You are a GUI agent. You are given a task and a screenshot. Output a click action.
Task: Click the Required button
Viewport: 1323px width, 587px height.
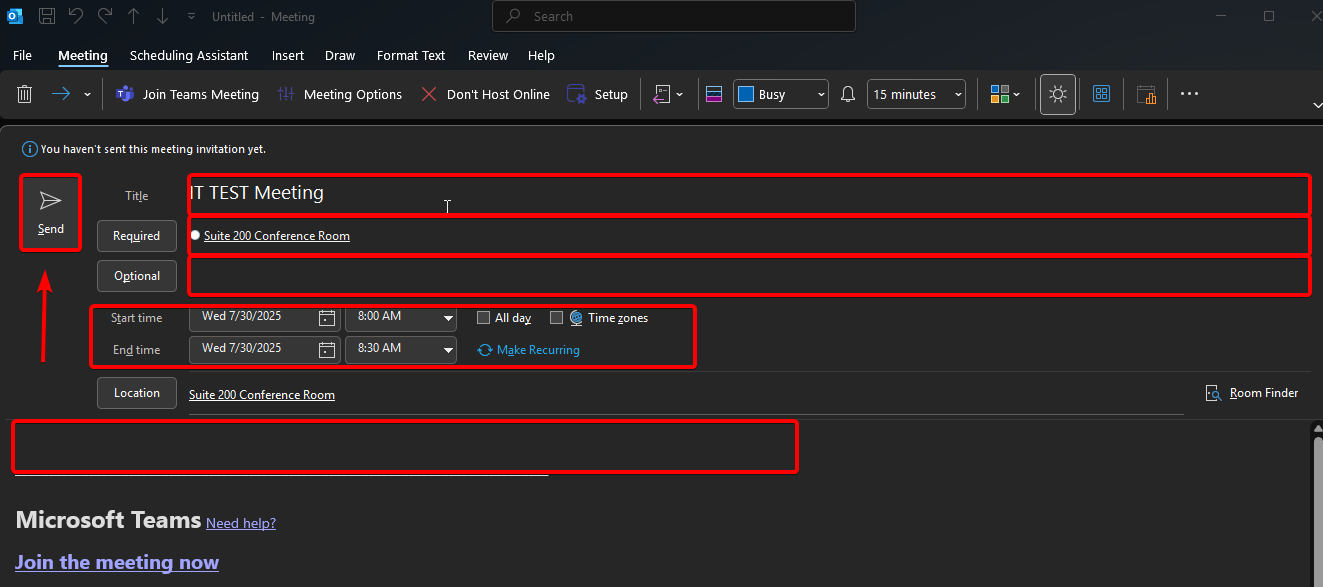(x=137, y=236)
